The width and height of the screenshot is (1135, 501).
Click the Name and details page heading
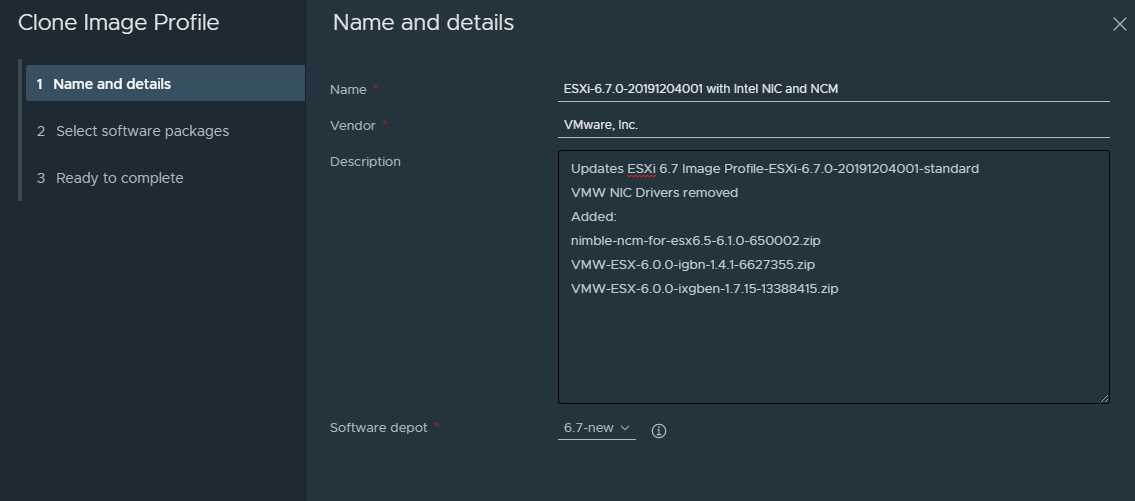click(x=423, y=22)
